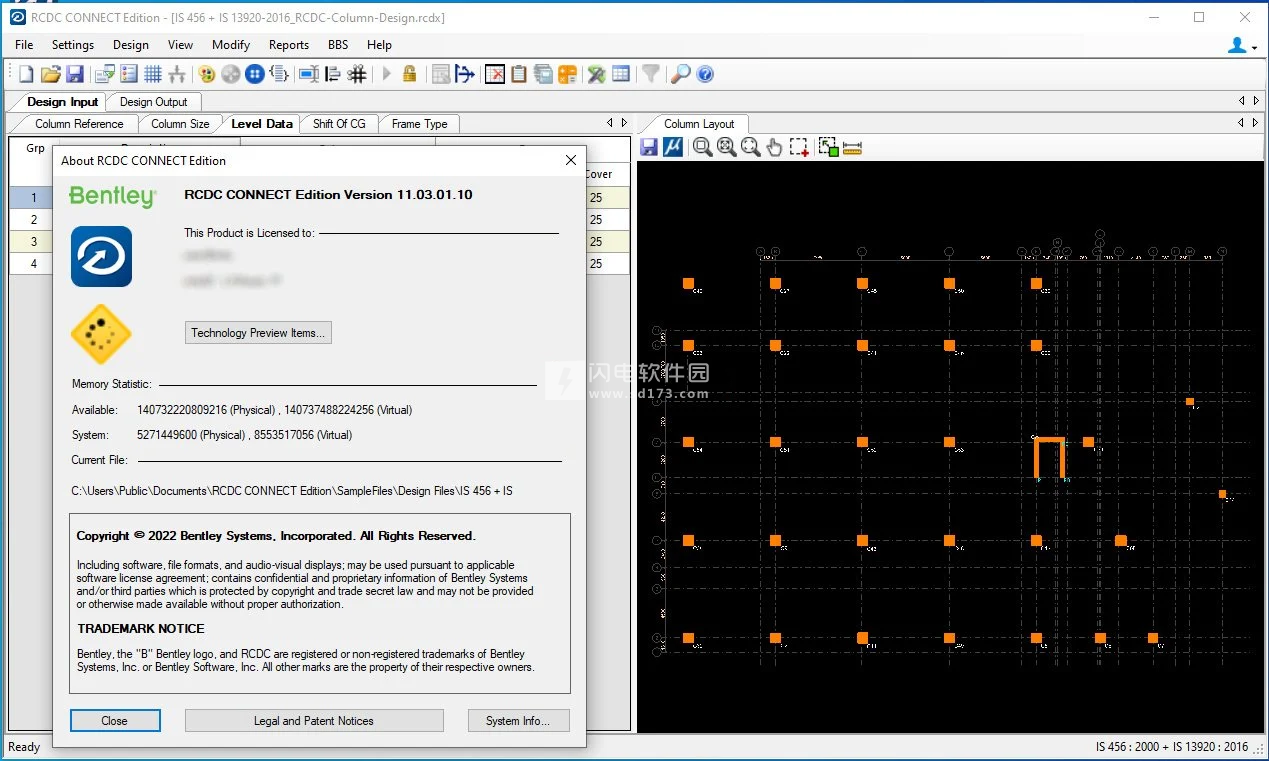The width and height of the screenshot is (1269, 761).
Task: Open the Reports menu
Action: click(289, 45)
